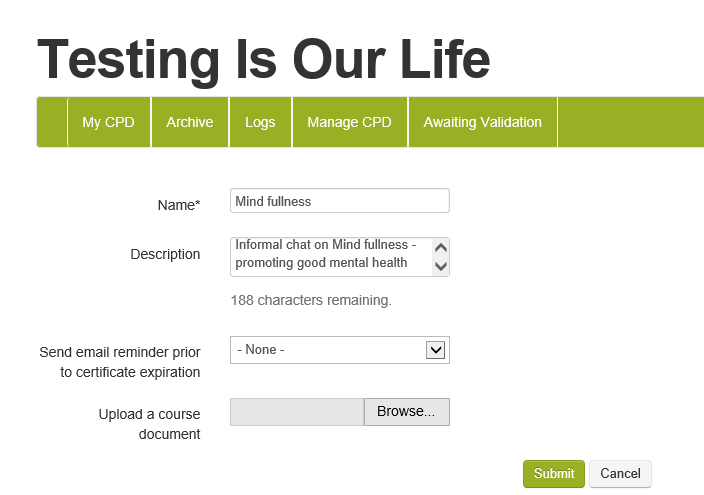This screenshot has width=704, height=495.
Task: Click the Description field label
Action: [x=165, y=255]
